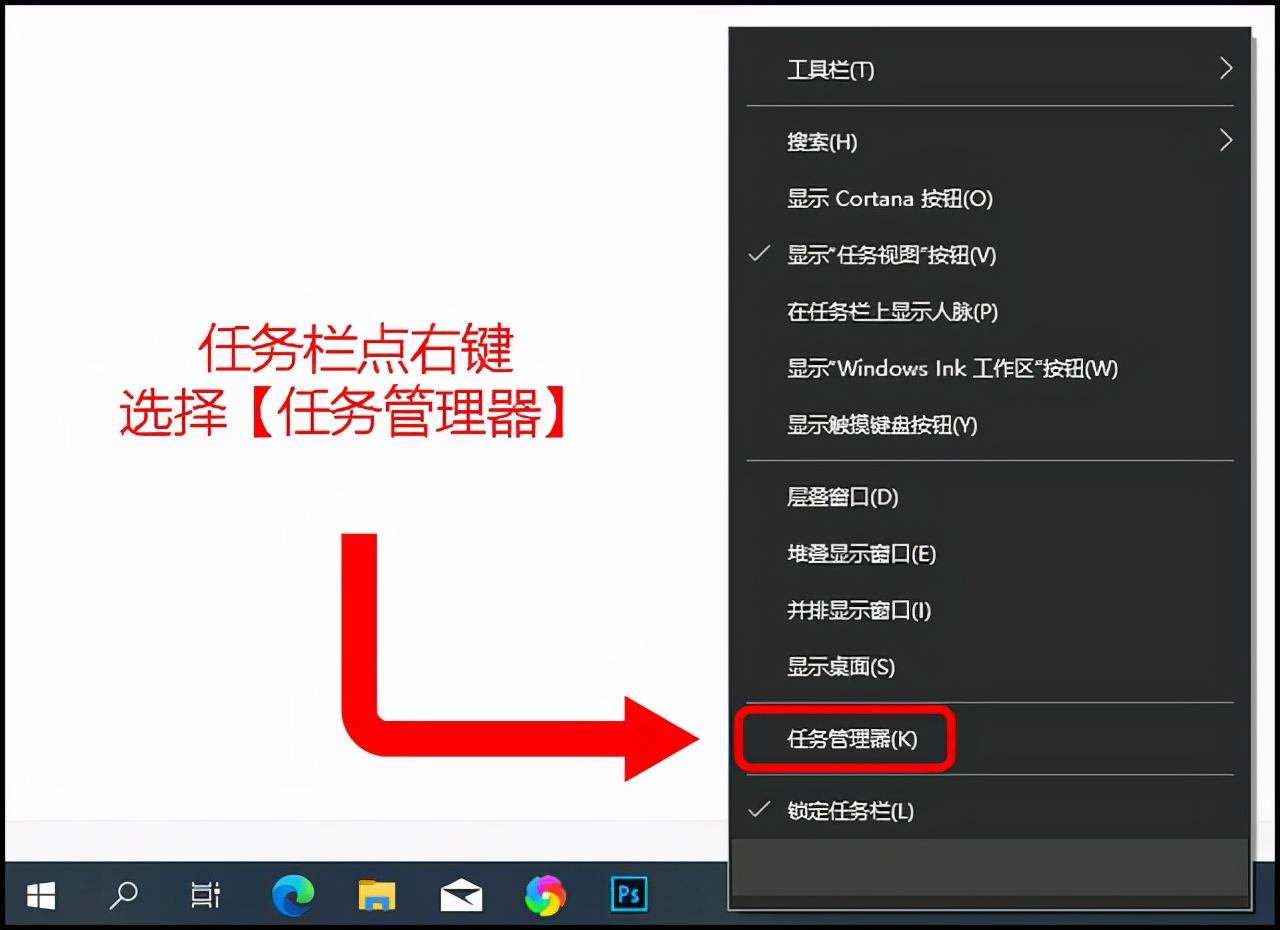Open File Explorer from the taskbar
Screen dimensions: 1280x930
(377, 896)
